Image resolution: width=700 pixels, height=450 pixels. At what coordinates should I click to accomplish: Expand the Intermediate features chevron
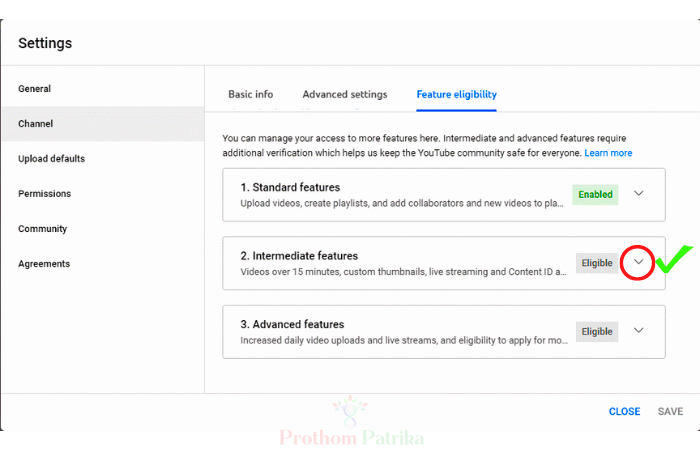(638, 262)
